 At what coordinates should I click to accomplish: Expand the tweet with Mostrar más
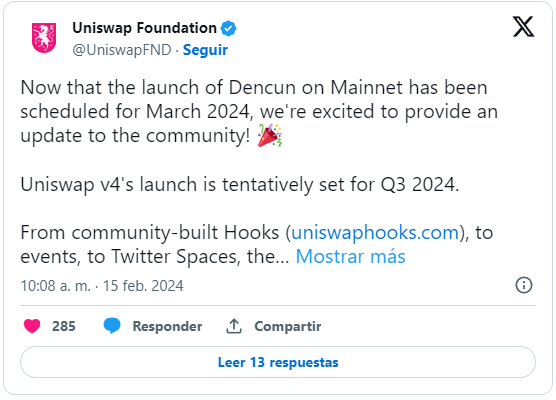pos(350,256)
